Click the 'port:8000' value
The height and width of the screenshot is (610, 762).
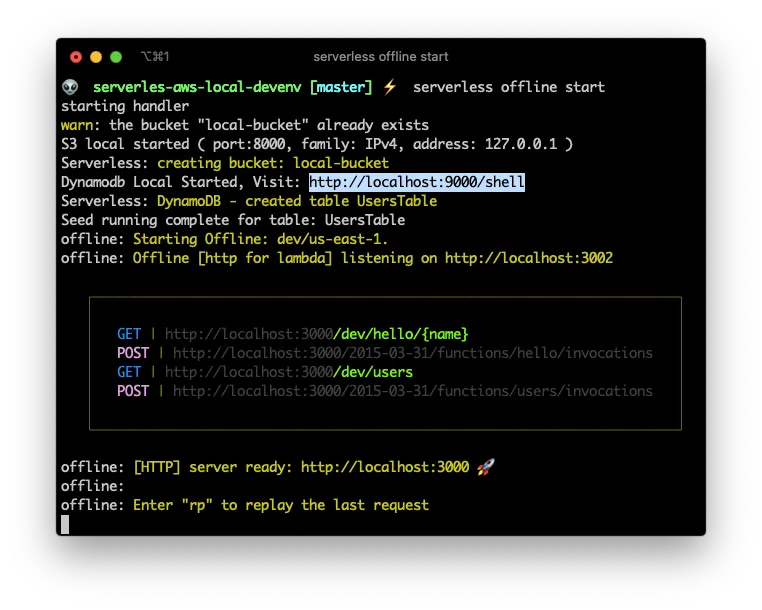(x=249, y=144)
